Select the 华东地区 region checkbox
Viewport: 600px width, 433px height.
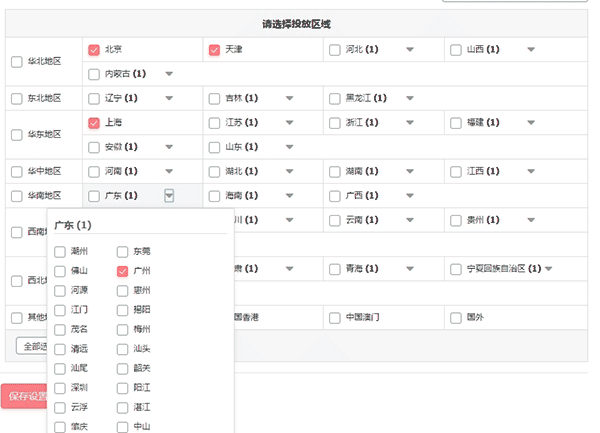(x=16, y=135)
